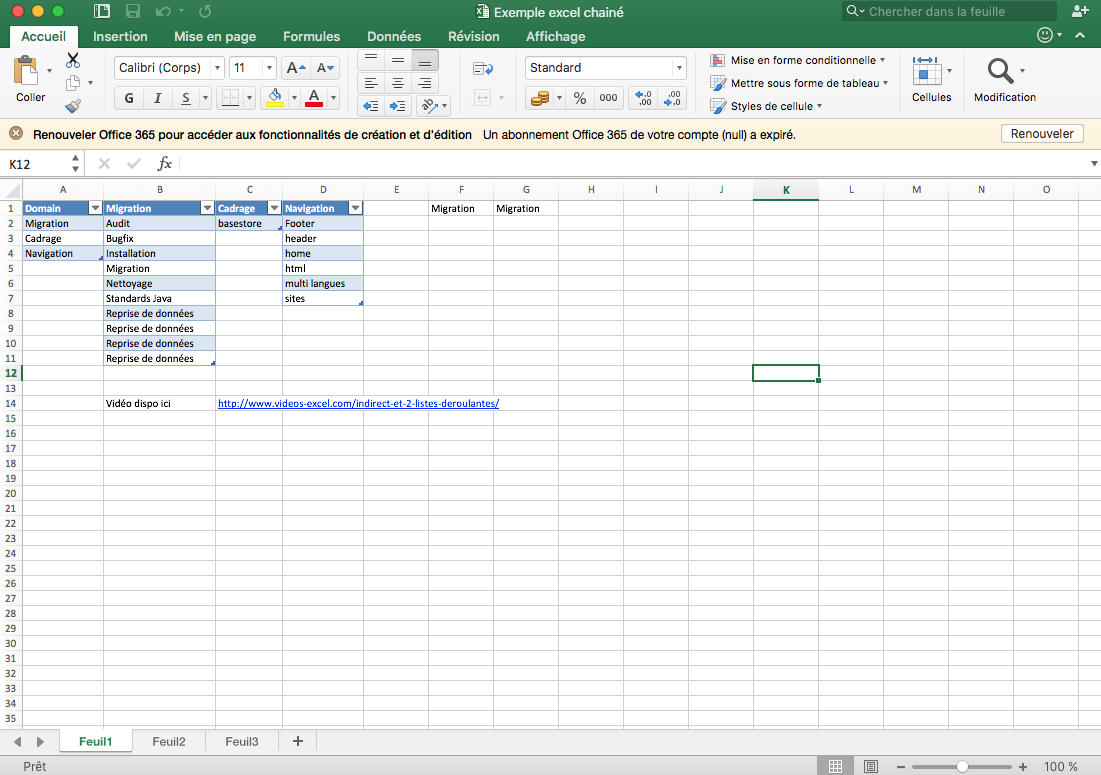Click the Modification magnifier icon
Screen dimensions: 1101x775
click(1000, 71)
